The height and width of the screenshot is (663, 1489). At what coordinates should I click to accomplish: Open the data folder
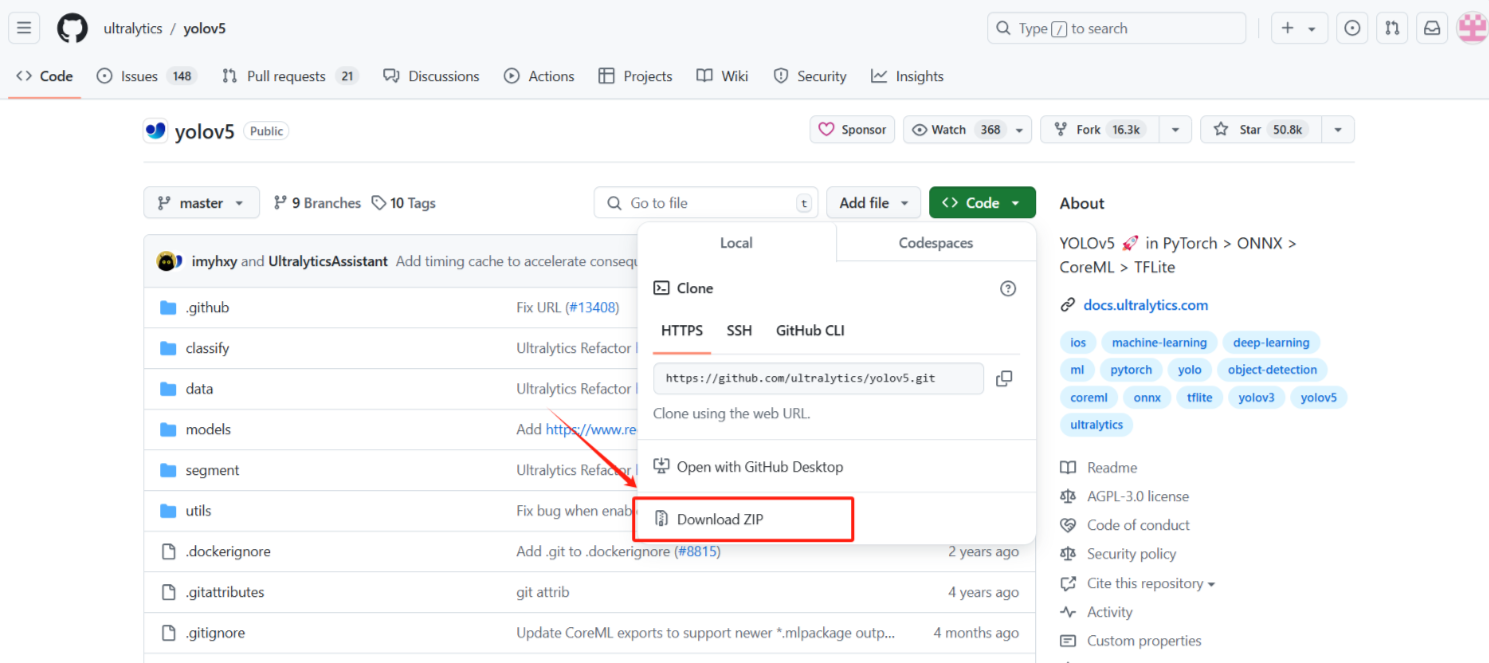click(x=199, y=389)
